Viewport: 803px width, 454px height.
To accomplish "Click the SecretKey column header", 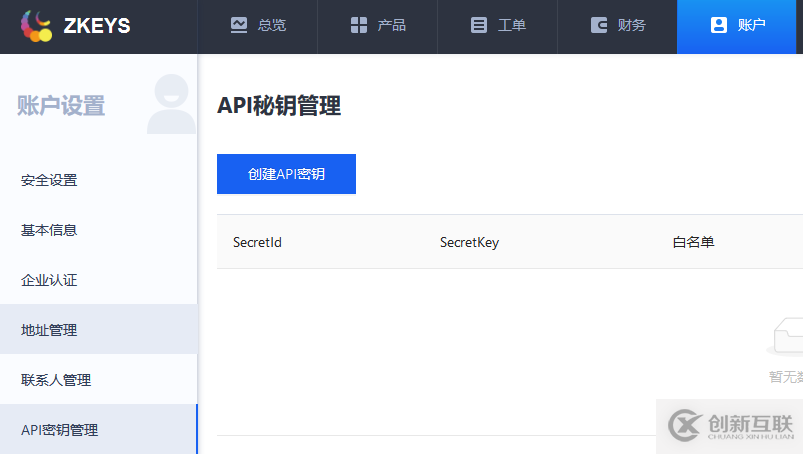I will (x=469, y=242).
